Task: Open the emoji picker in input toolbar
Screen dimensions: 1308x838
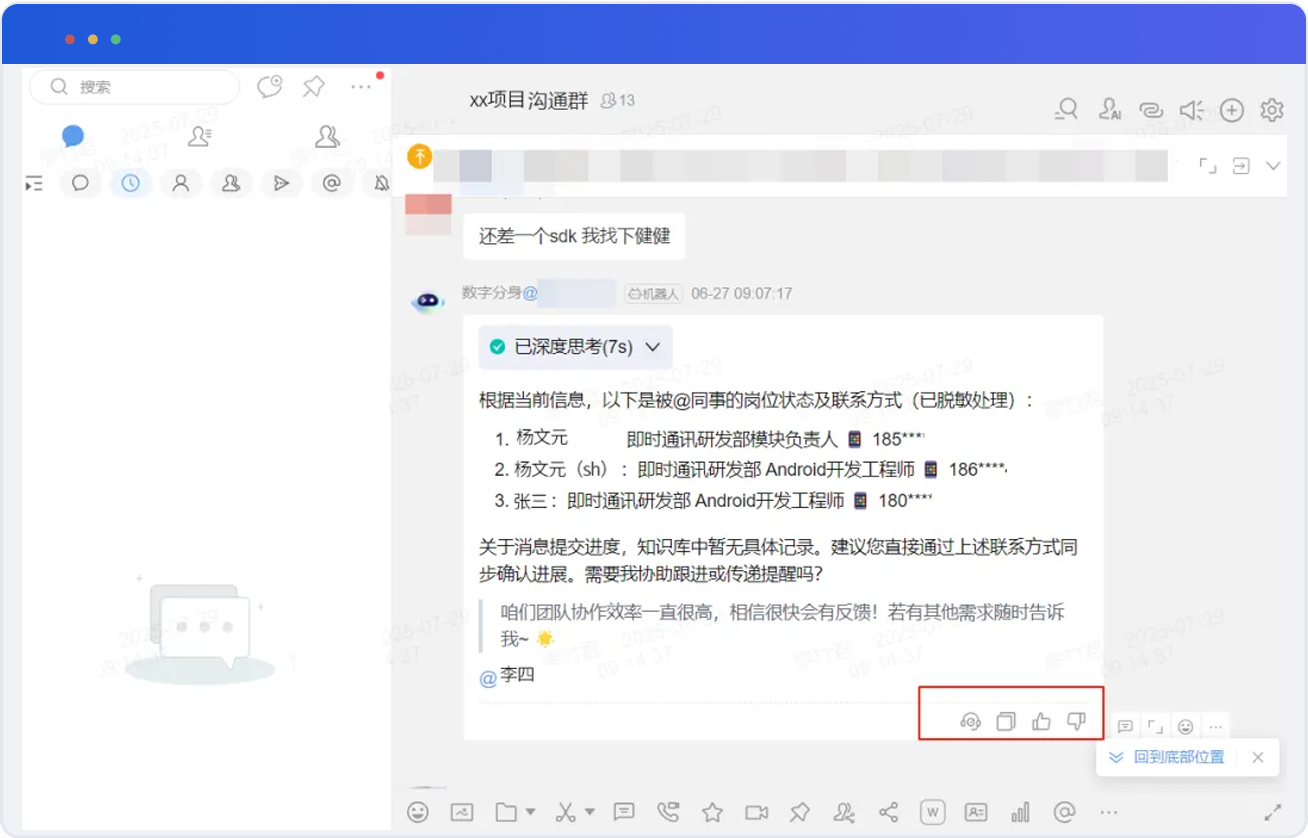Action: pos(418,812)
